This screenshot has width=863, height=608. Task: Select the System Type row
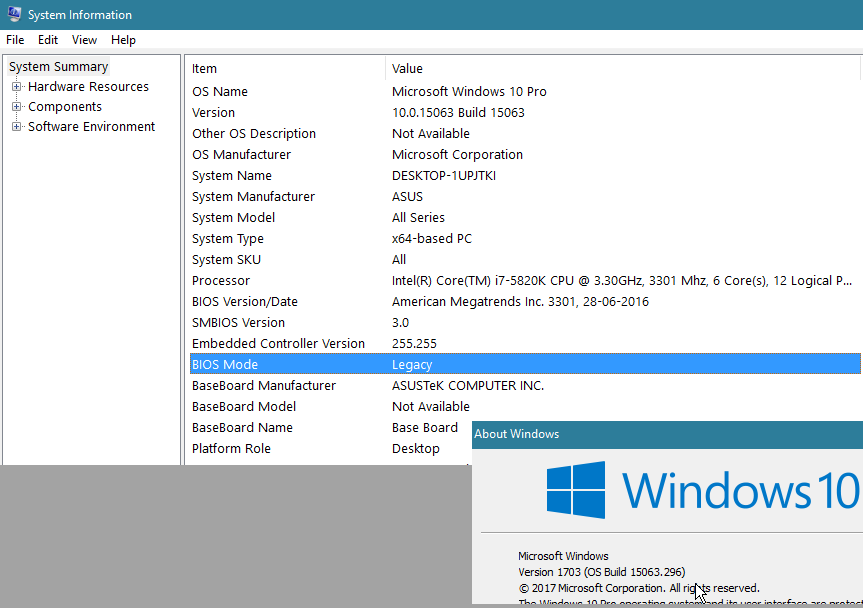tap(525, 238)
